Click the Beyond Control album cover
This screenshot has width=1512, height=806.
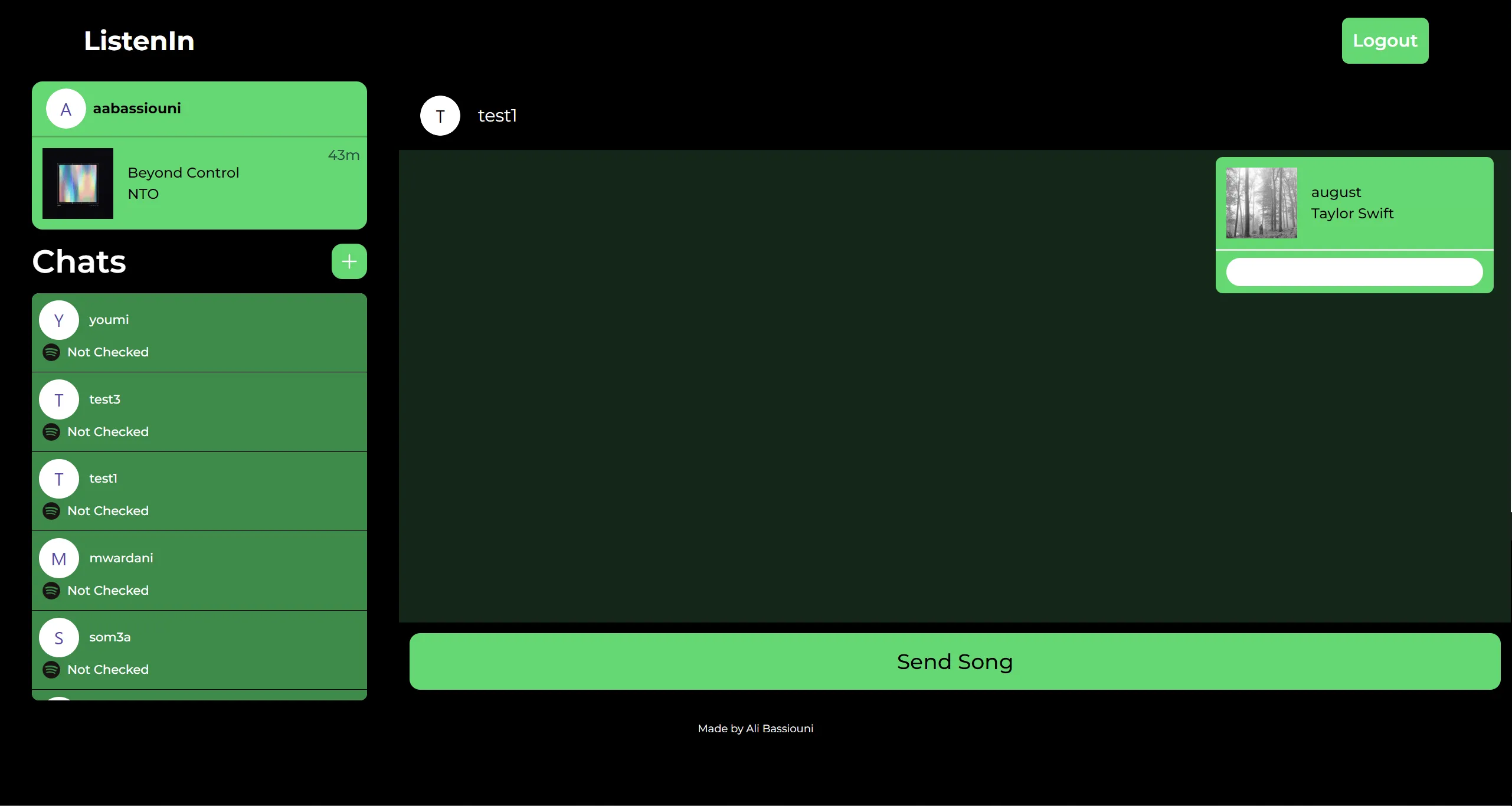78,184
